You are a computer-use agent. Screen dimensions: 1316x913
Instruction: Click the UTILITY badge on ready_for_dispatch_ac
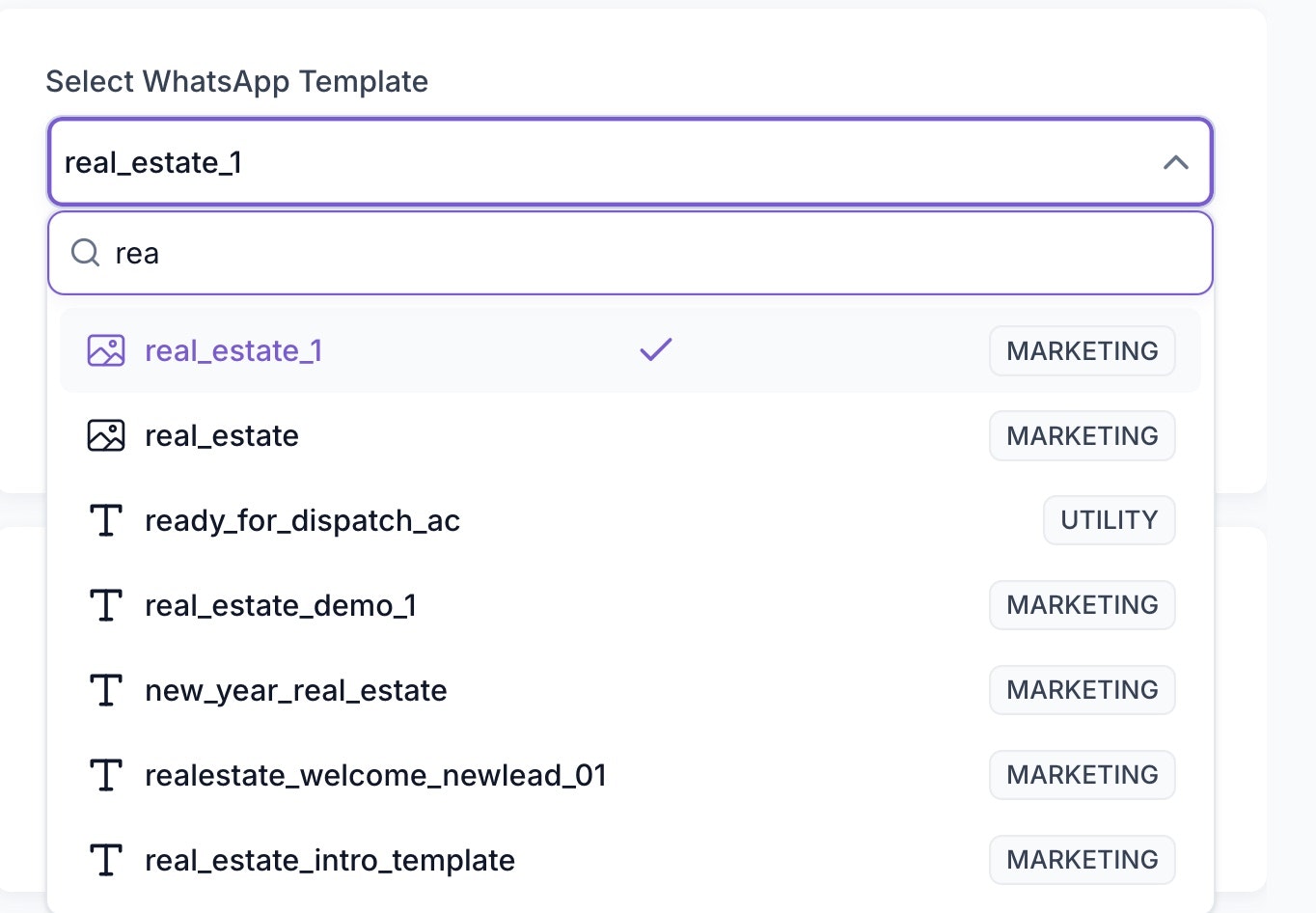coord(1109,520)
